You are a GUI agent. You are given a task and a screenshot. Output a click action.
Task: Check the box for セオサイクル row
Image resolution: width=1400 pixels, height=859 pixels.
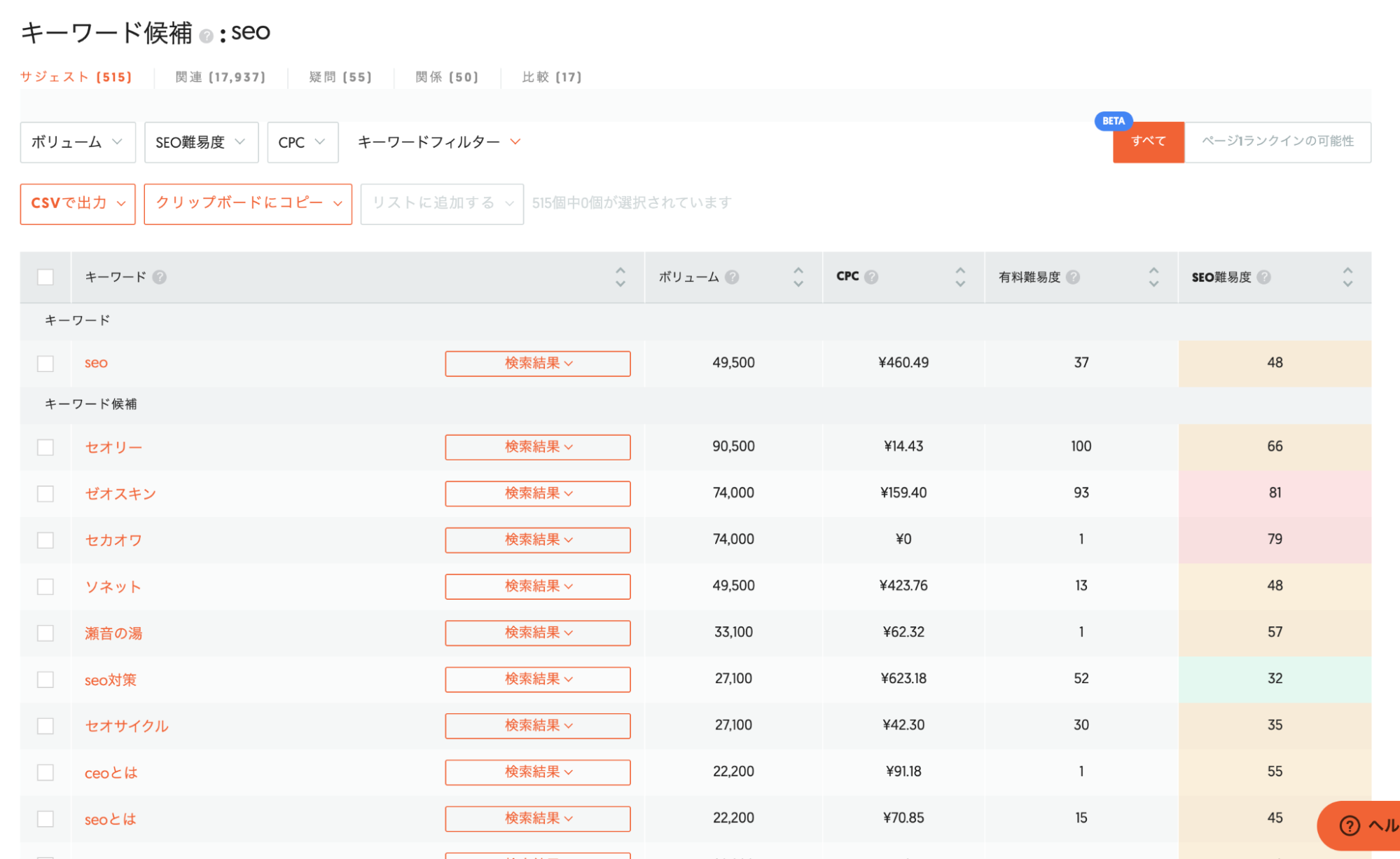(x=46, y=725)
